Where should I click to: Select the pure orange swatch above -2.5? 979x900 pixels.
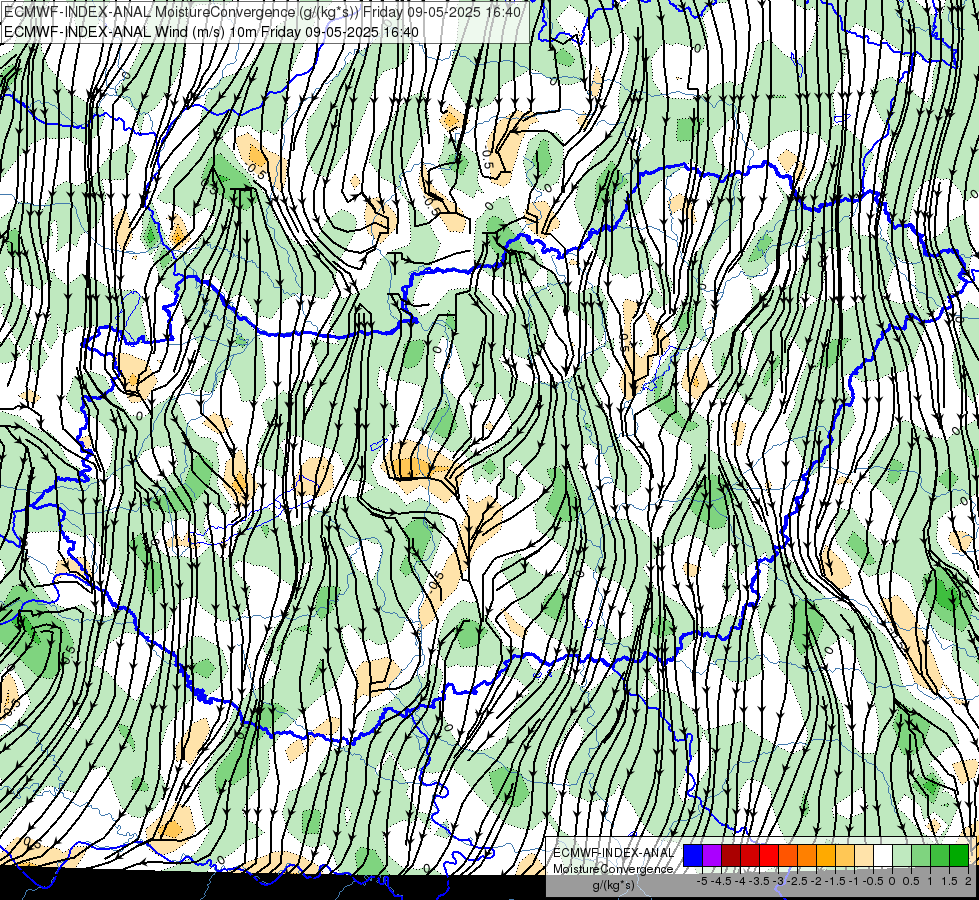coord(807,856)
